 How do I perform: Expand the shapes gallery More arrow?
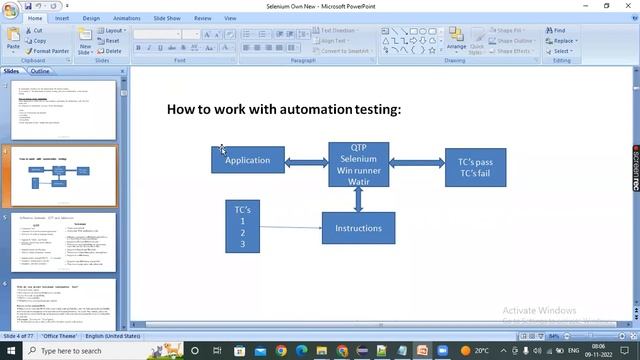[441, 51]
